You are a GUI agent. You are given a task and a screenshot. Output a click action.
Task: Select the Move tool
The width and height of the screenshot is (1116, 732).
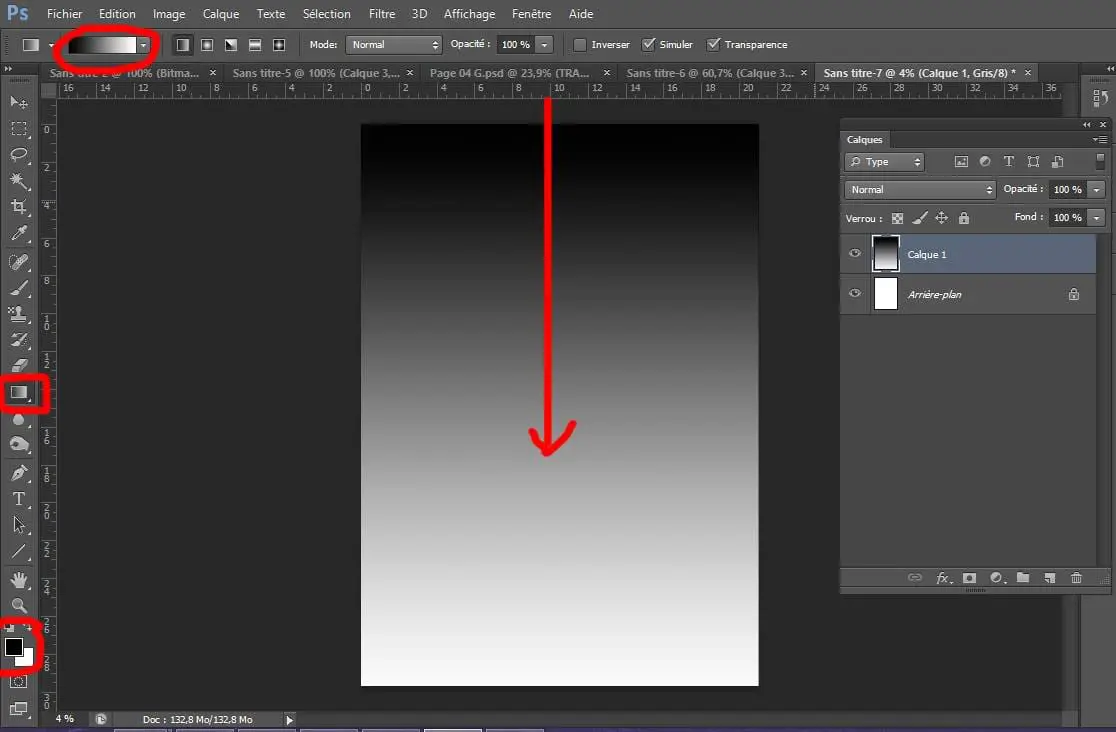19,102
